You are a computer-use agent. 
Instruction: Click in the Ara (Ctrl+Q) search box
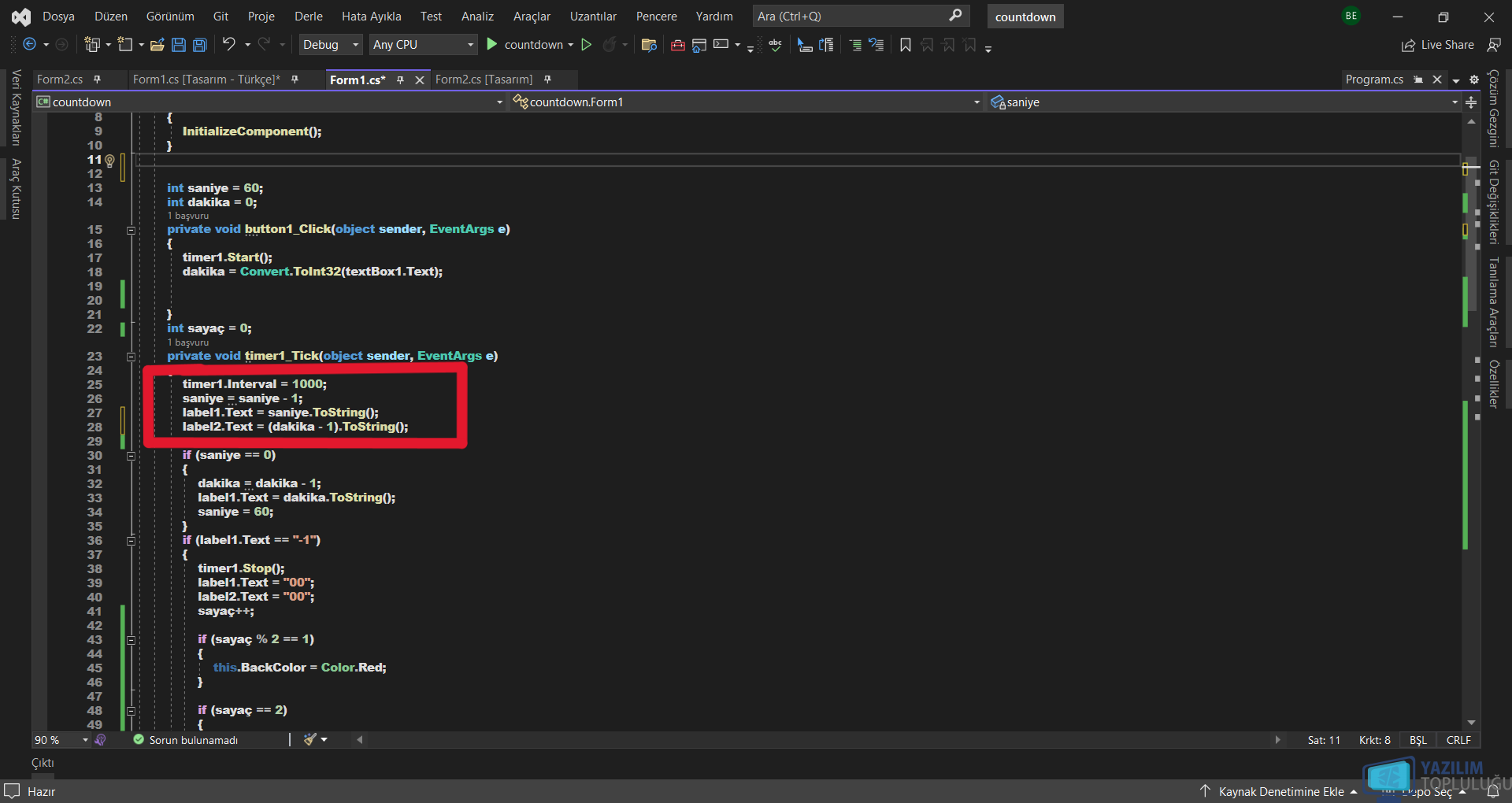coord(860,16)
